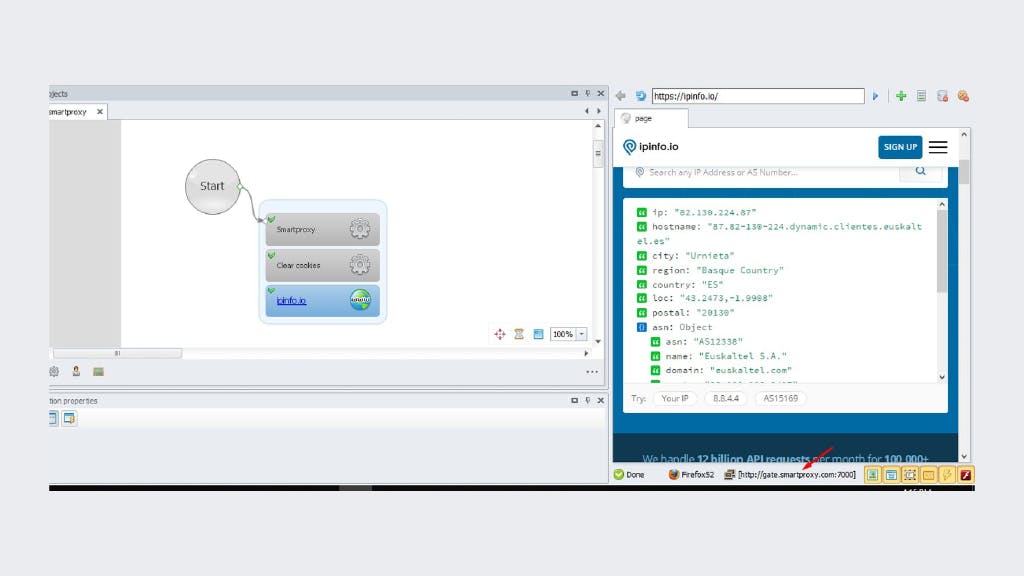Click gear icon on Smartproxy block
Screen dimensions: 1024x576
pyautogui.click(x=359, y=229)
